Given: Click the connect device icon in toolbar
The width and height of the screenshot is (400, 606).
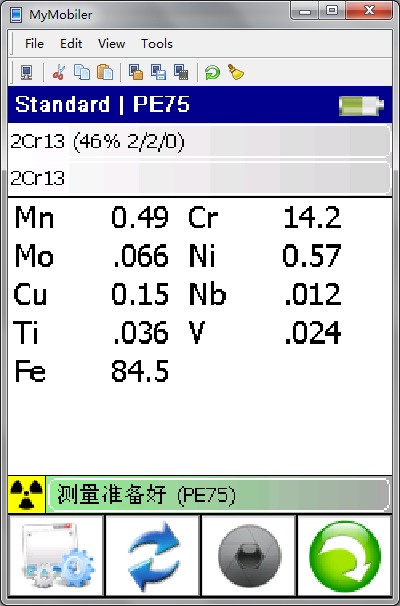Looking at the screenshot, I should (x=26, y=72).
